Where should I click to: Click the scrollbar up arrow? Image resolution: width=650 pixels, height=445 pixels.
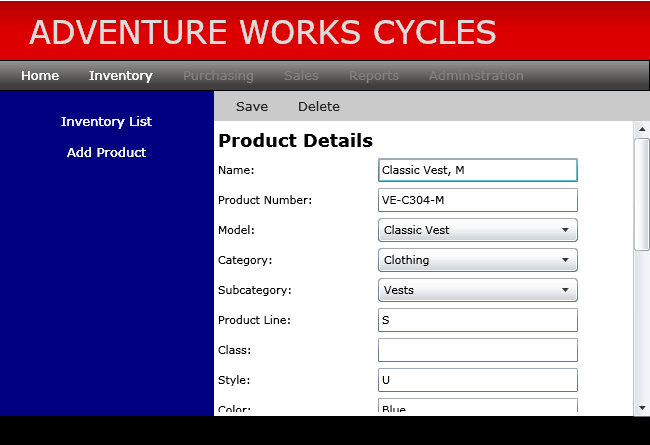(x=642, y=129)
